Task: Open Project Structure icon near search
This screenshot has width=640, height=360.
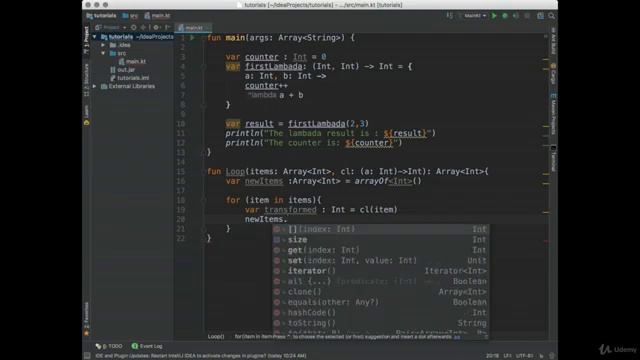Action: pyautogui.click(x=540, y=16)
